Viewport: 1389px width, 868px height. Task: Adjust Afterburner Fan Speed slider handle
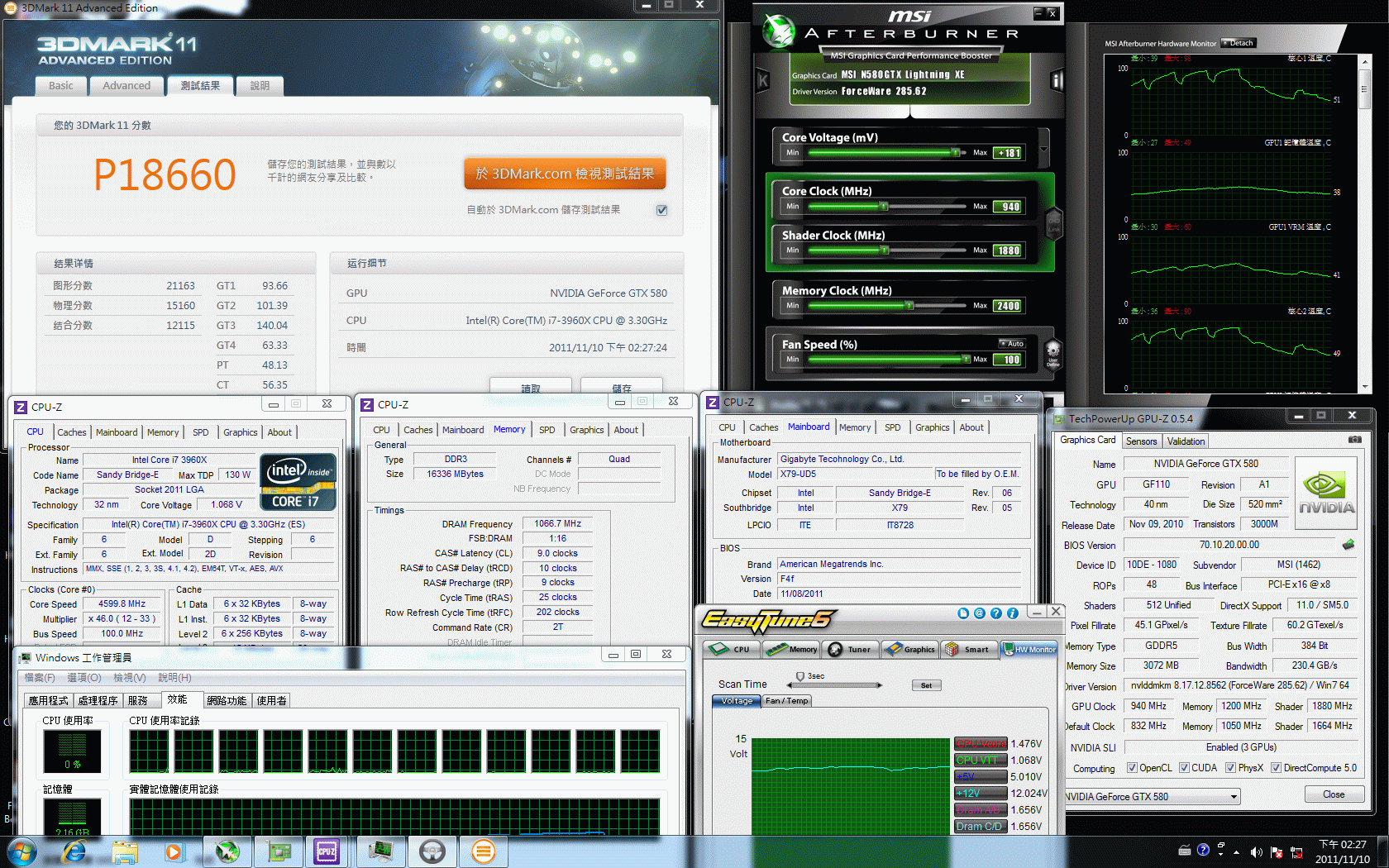point(965,360)
